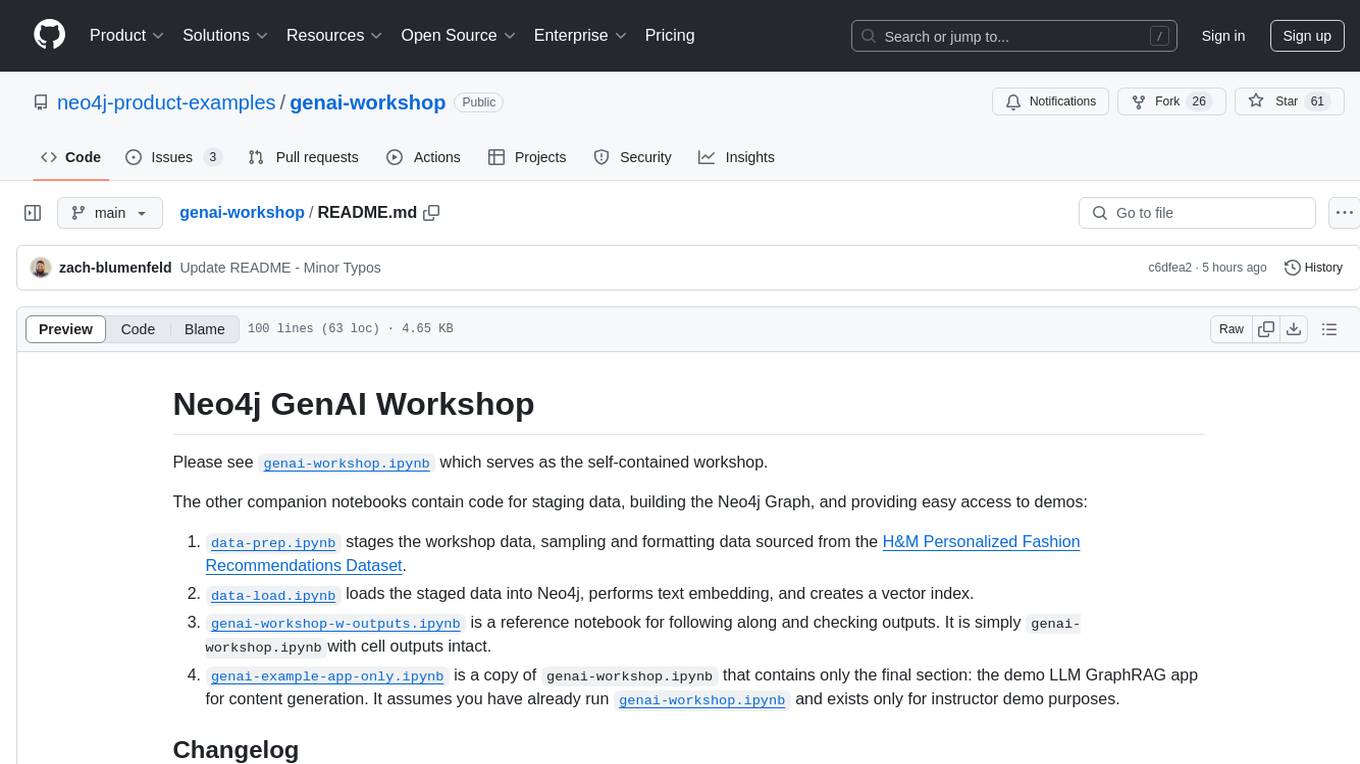Open data-prep.ipynb notebook link

(x=274, y=543)
